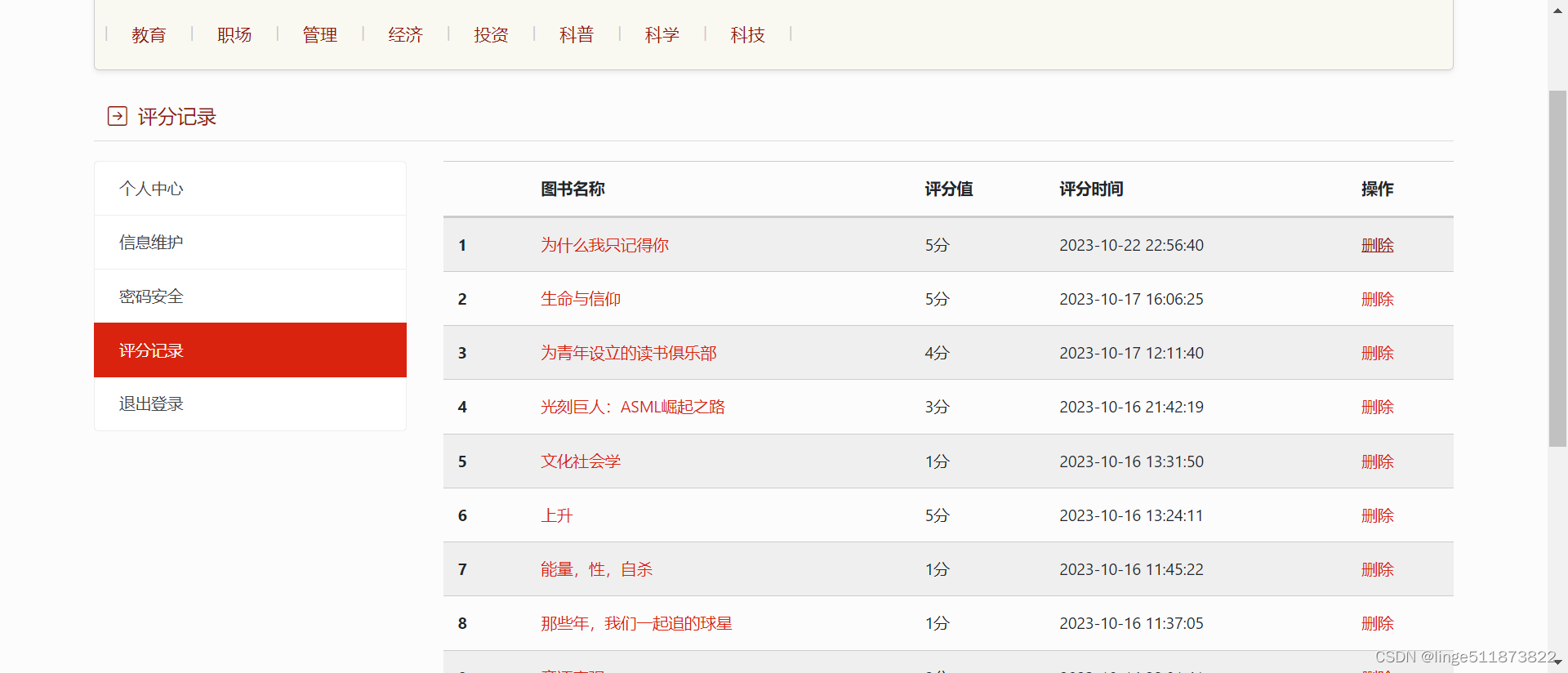Viewport: 1568px width, 673px height.
Task: Select the highlighted 评分记录 sidebar item
Action: tap(250, 350)
